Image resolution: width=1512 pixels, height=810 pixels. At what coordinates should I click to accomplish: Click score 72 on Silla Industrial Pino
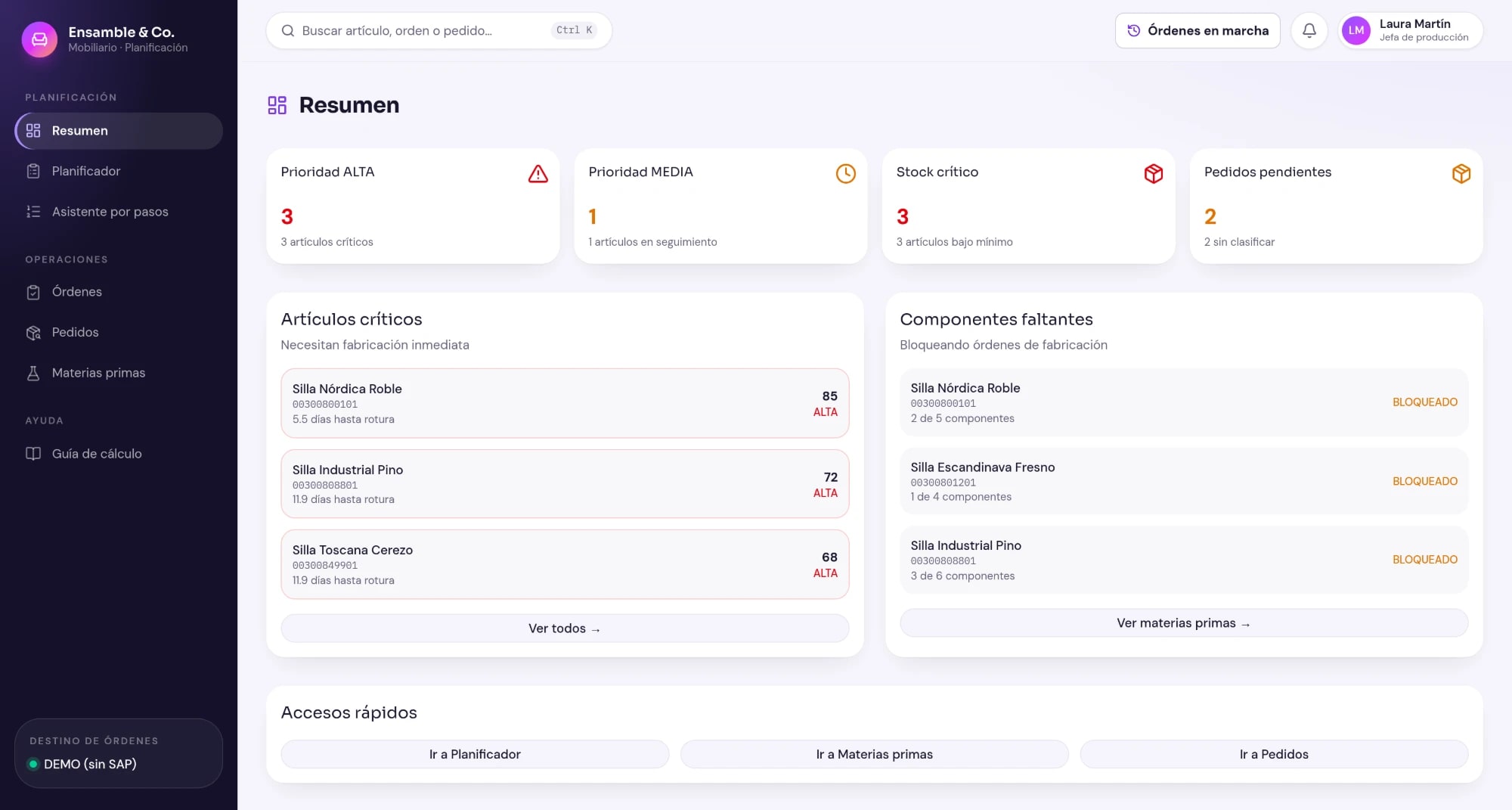coord(830,477)
